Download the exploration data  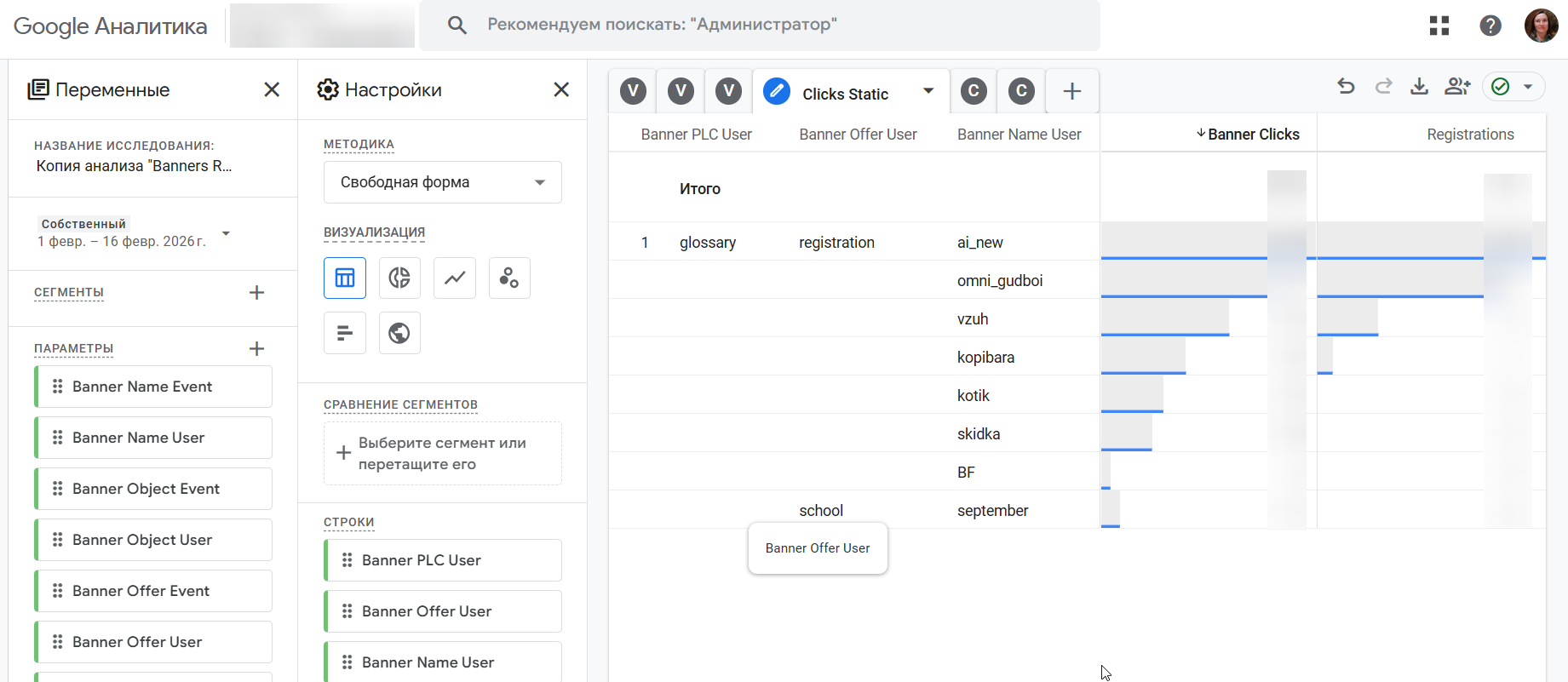point(1419,86)
